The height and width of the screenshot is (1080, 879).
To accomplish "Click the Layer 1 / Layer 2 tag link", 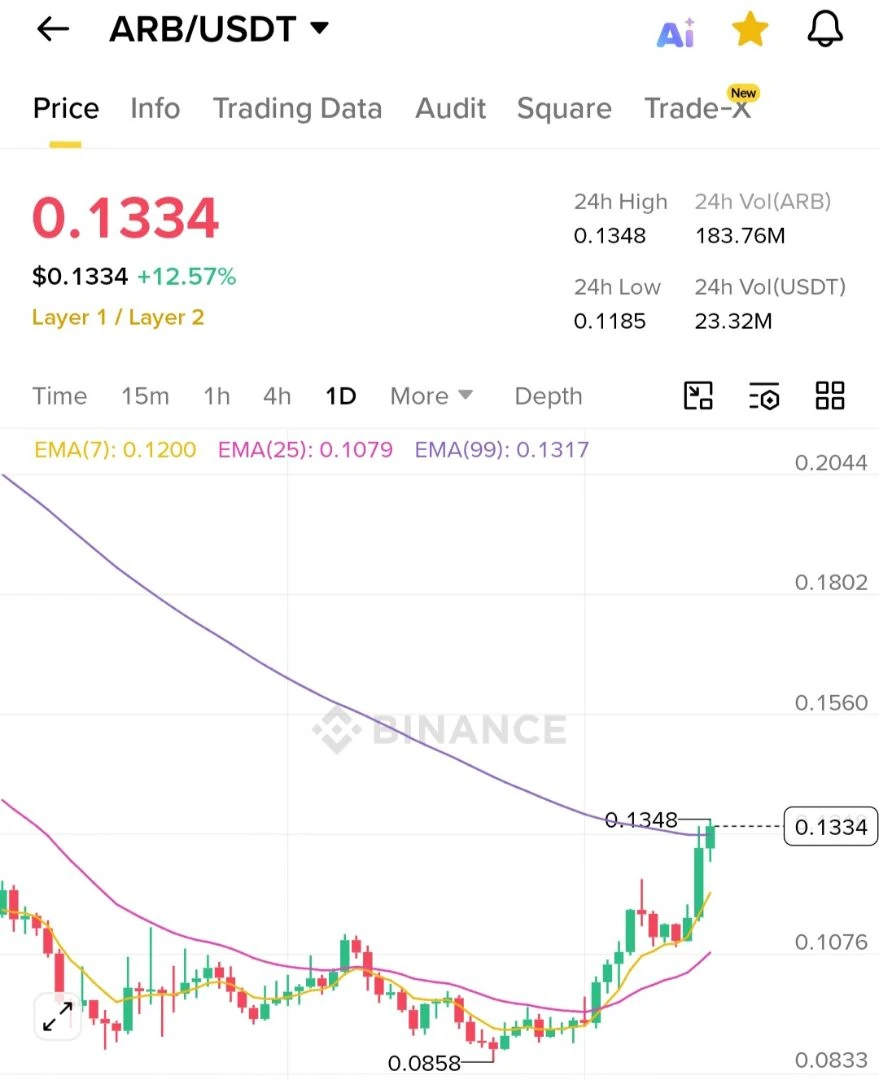I will [x=118, y=317].
